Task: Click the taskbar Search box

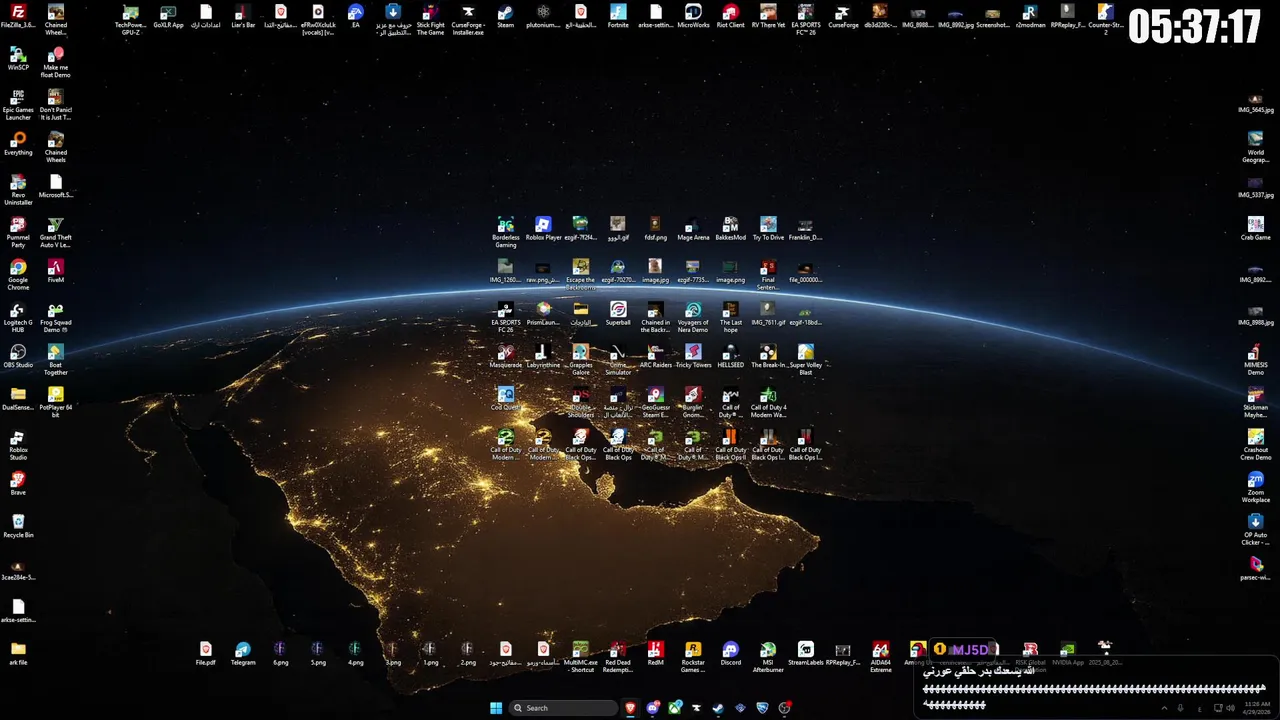Action: tap(563, 708)
